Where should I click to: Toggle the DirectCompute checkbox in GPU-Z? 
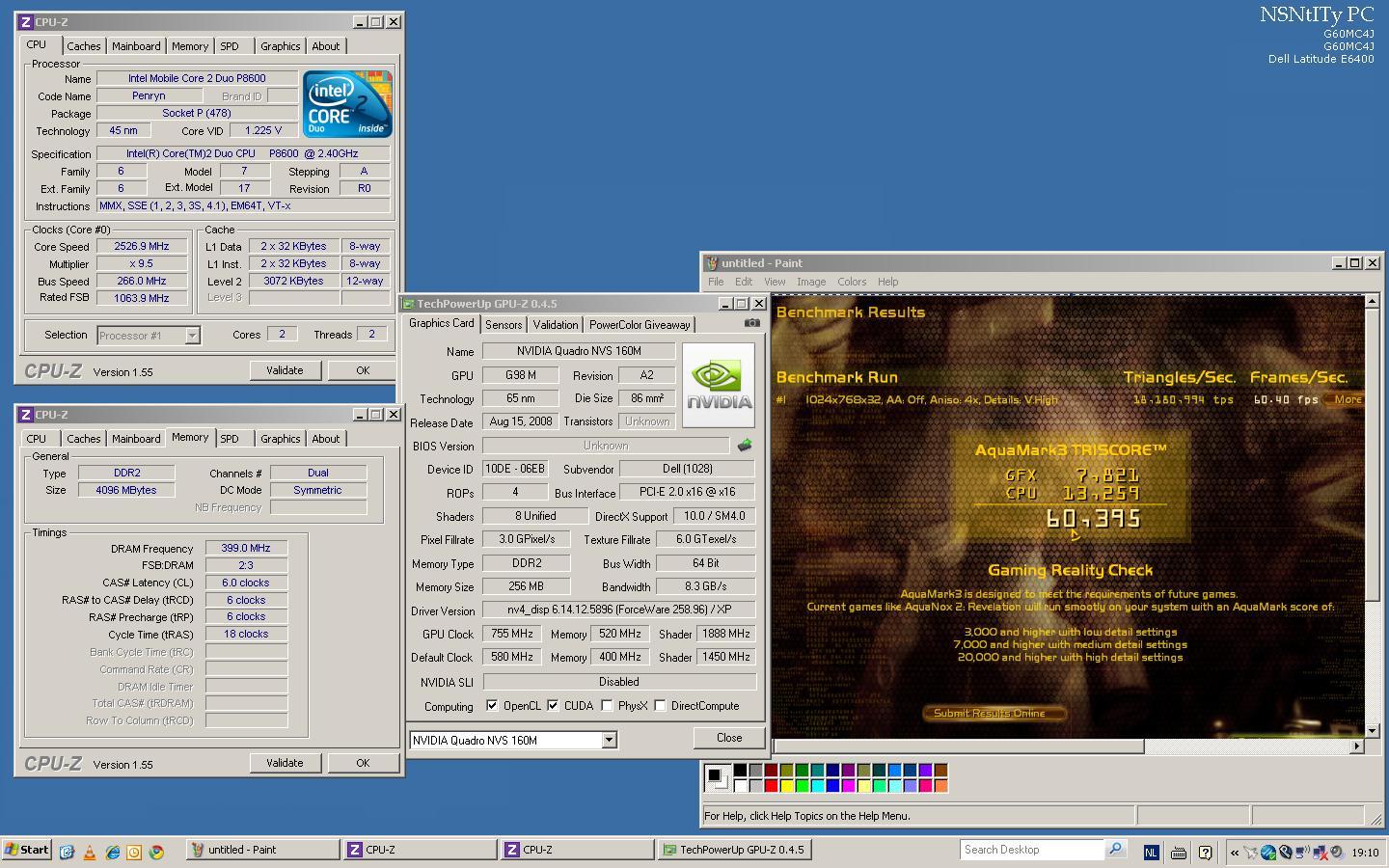pyautogui.click(x=660, y=705)
